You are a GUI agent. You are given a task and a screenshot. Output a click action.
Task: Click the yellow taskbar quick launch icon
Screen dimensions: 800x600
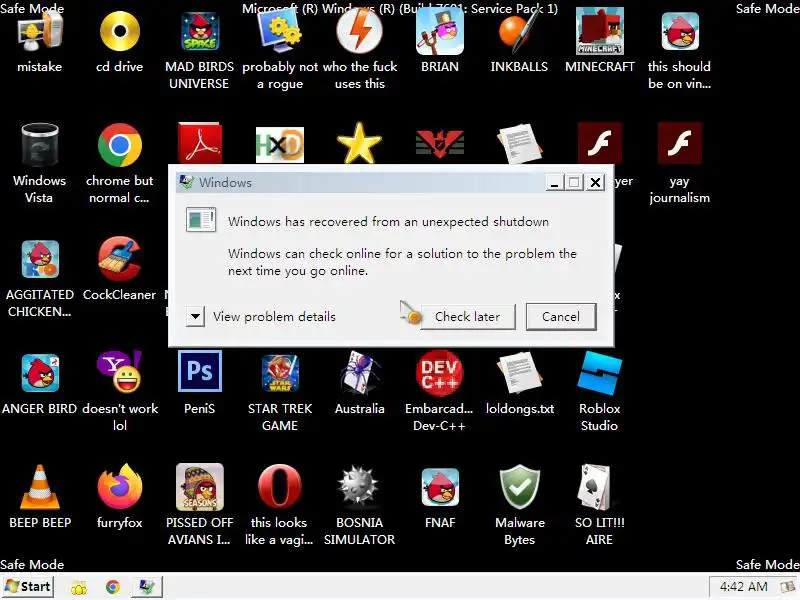pyautogui.click(x=79, y=588)
